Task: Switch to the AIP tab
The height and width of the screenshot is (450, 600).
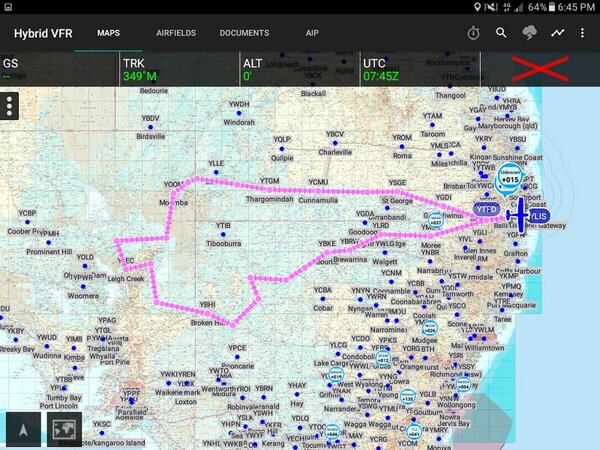Action: click(312, 33)
